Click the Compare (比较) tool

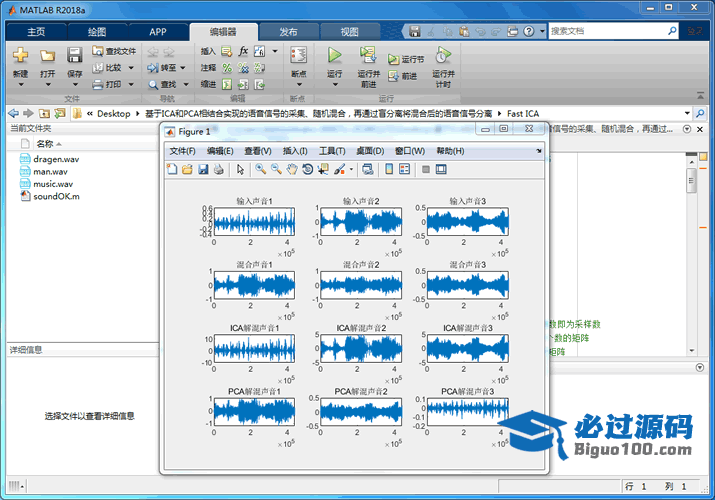(108, 68)
